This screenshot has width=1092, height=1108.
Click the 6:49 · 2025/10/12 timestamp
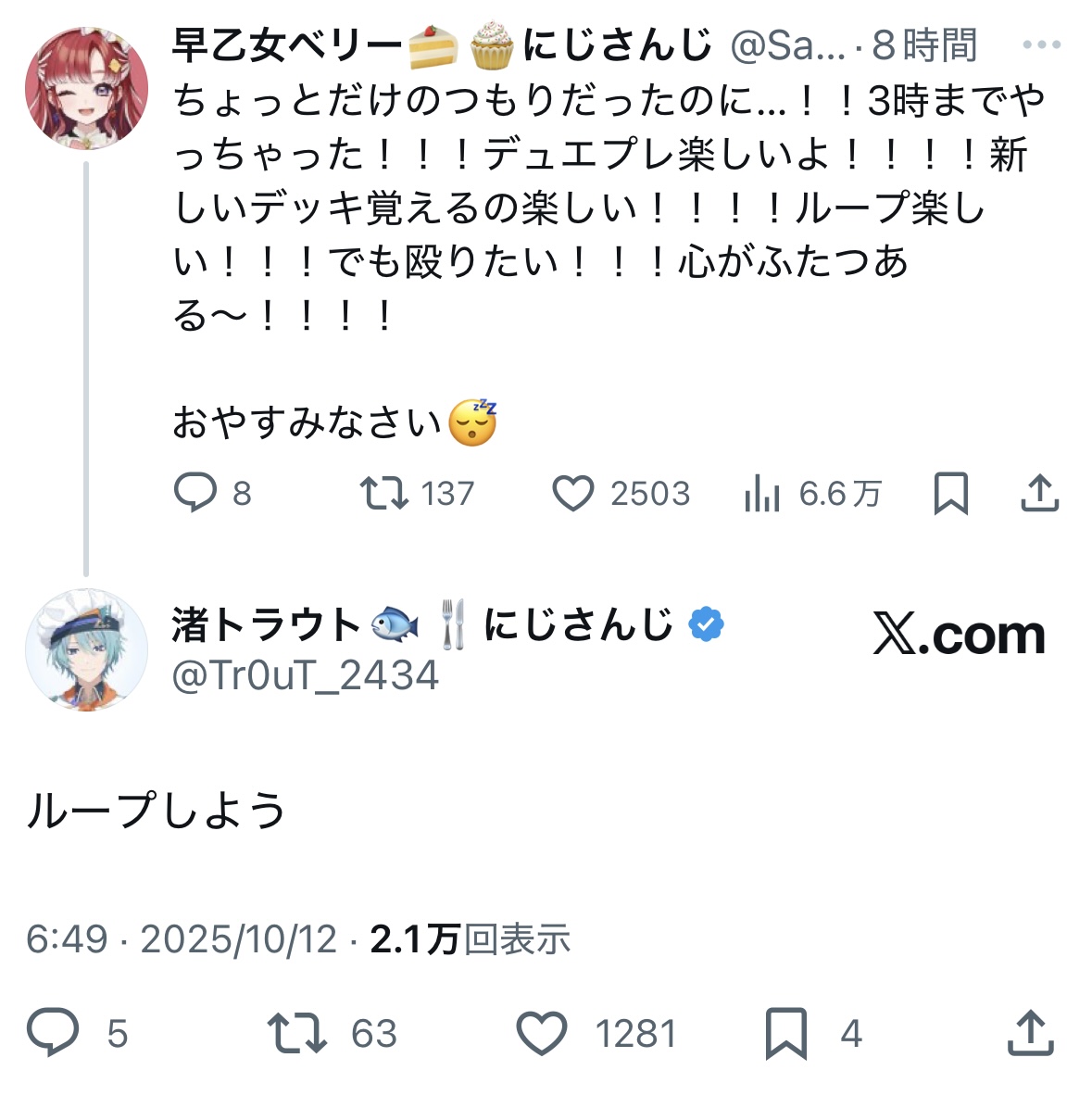tap(182, 939)
